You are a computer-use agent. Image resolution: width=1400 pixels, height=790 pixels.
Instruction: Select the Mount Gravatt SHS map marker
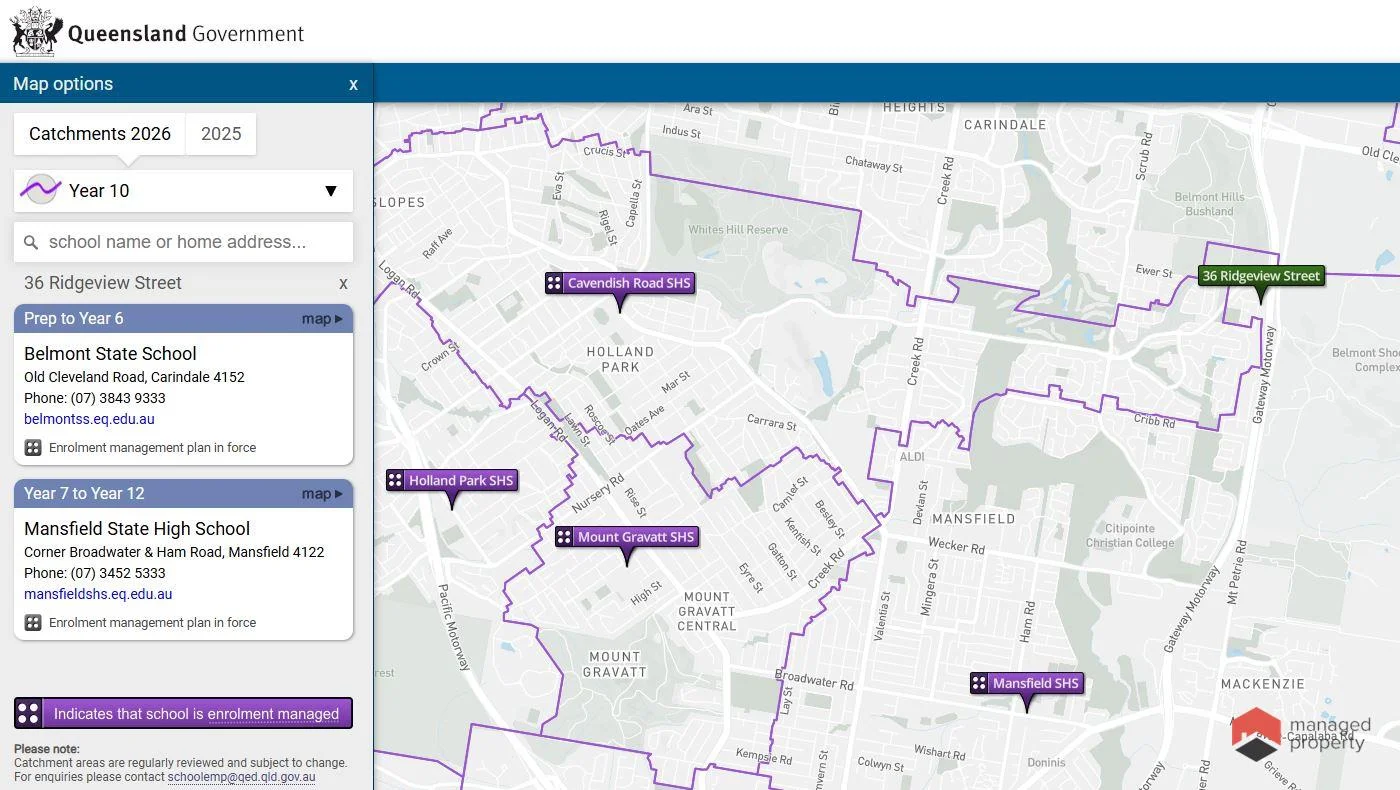point(627,538)
